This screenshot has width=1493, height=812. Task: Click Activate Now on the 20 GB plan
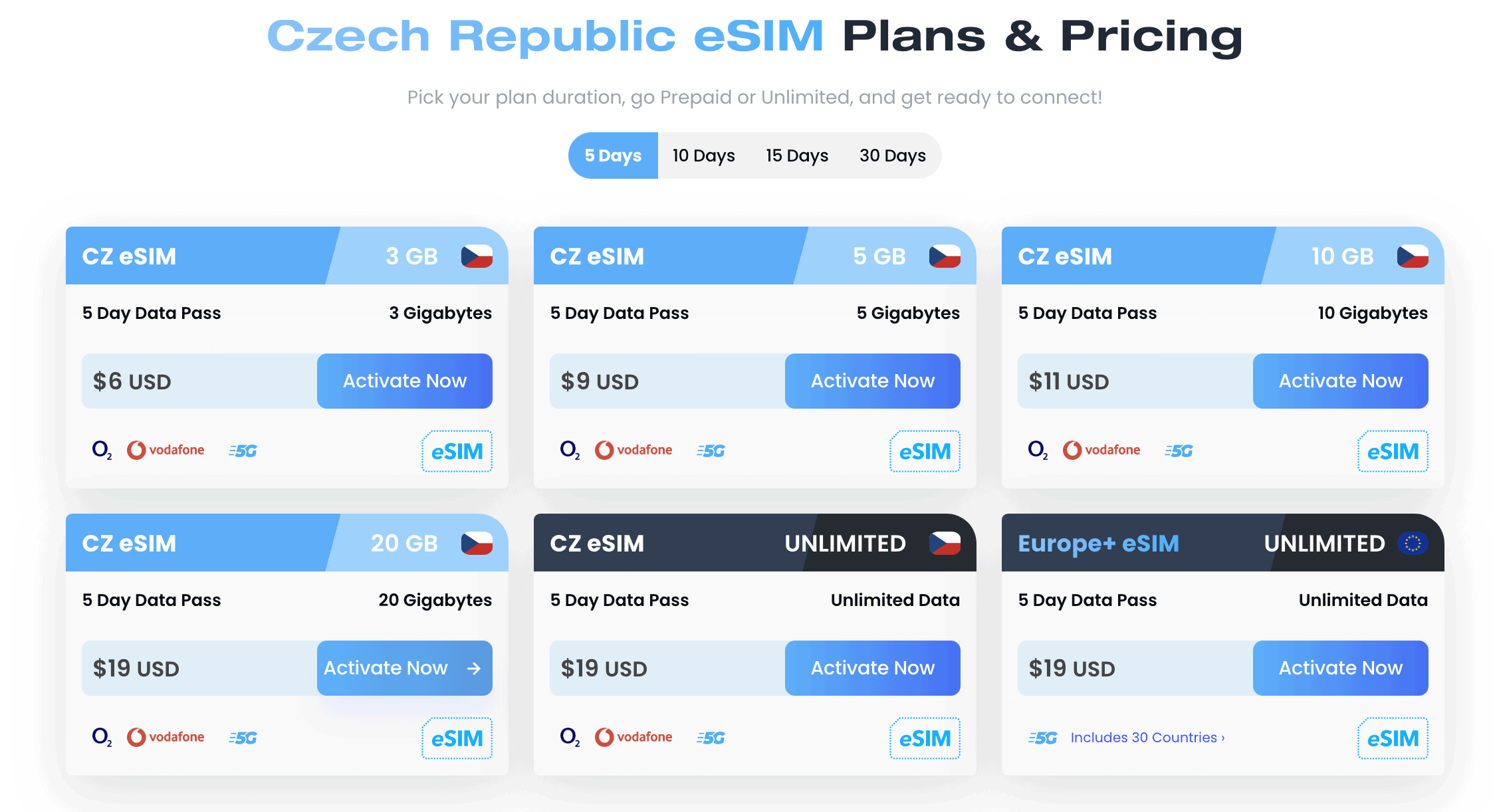pyautogui.click(x=404, y=668)
